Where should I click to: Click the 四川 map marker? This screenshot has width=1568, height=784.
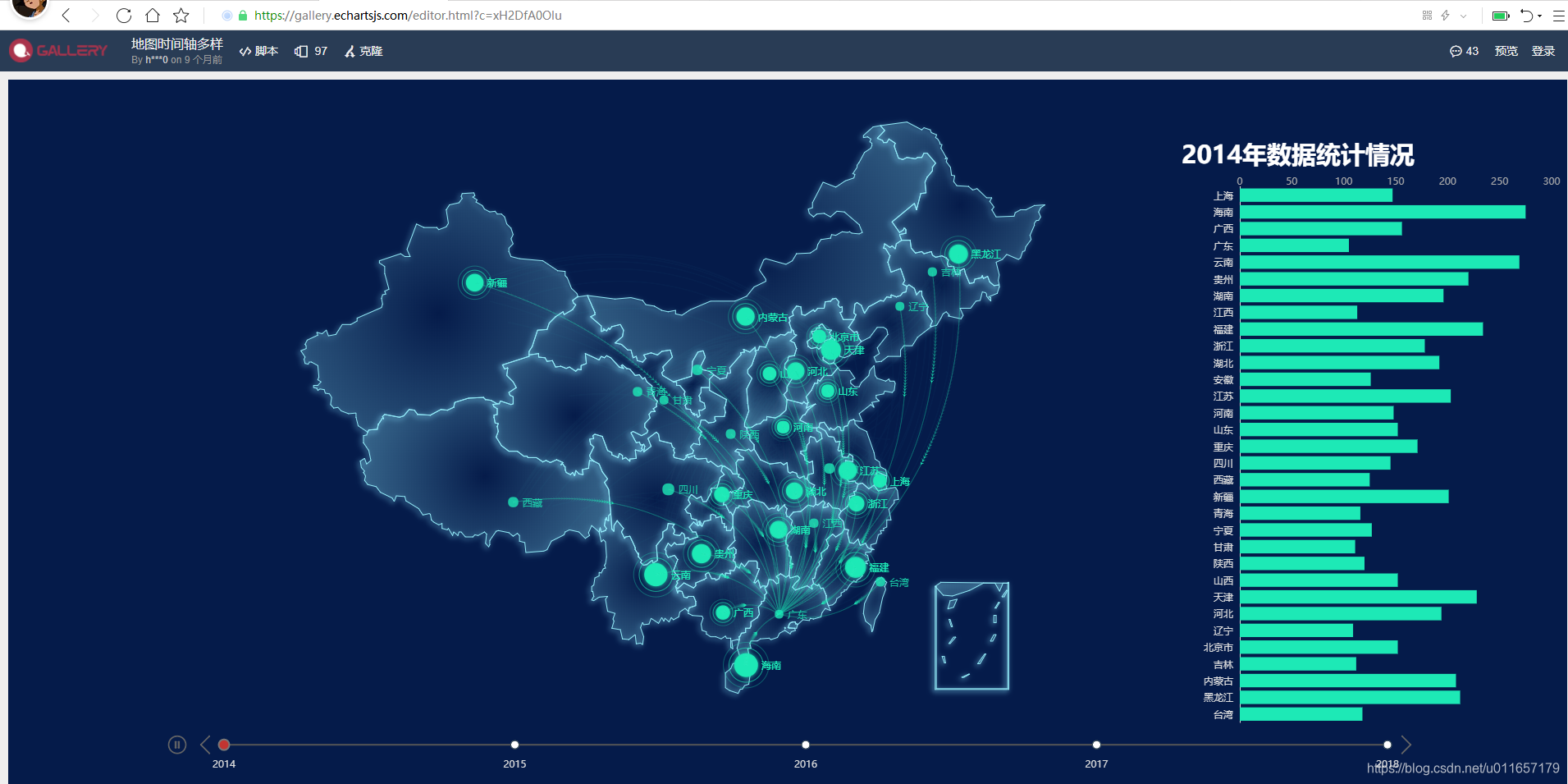(668, 489)
